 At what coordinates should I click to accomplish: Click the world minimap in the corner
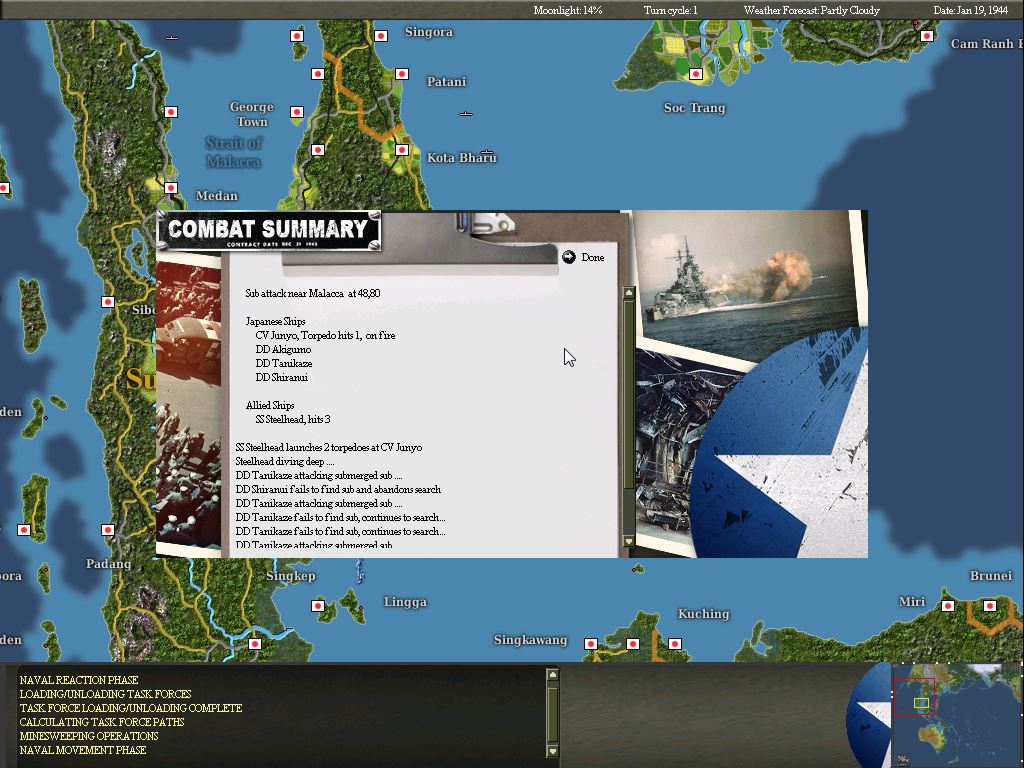click(957, 715)
